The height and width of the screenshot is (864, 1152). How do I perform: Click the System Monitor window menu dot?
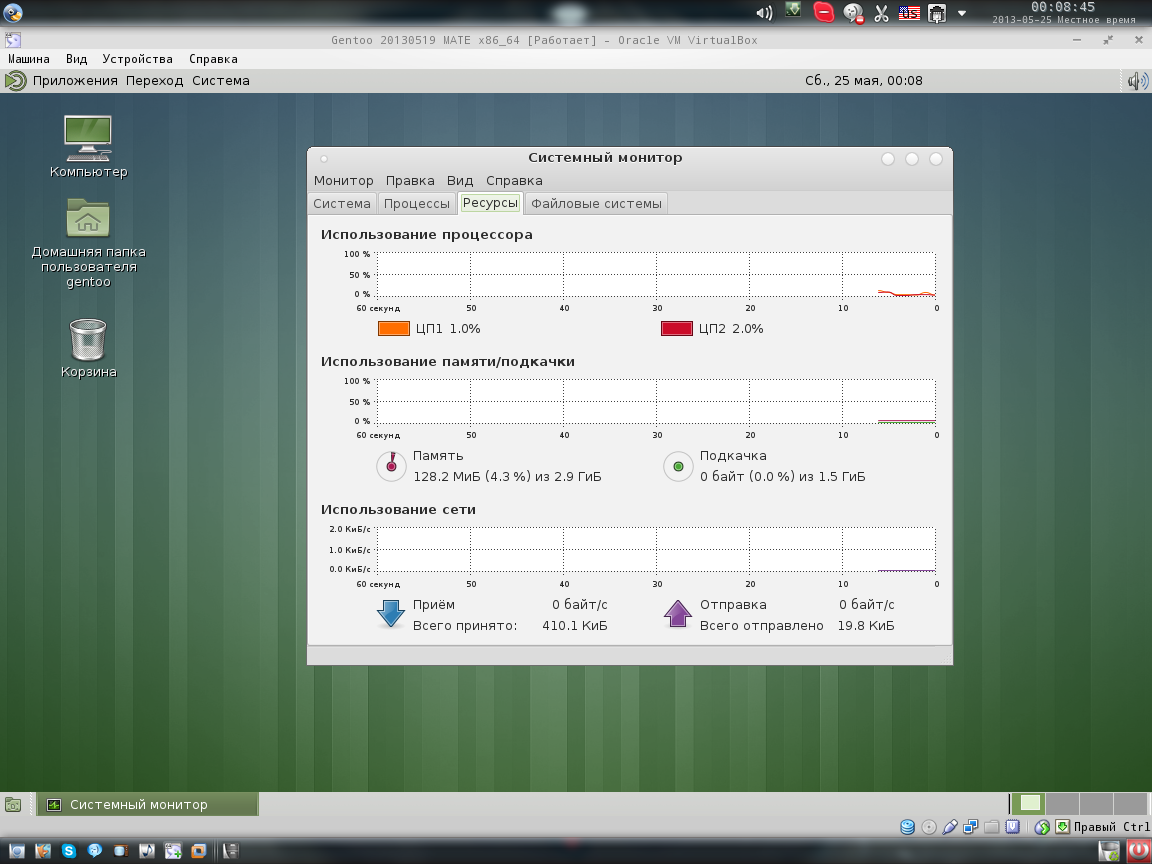(x=324, y=159)
